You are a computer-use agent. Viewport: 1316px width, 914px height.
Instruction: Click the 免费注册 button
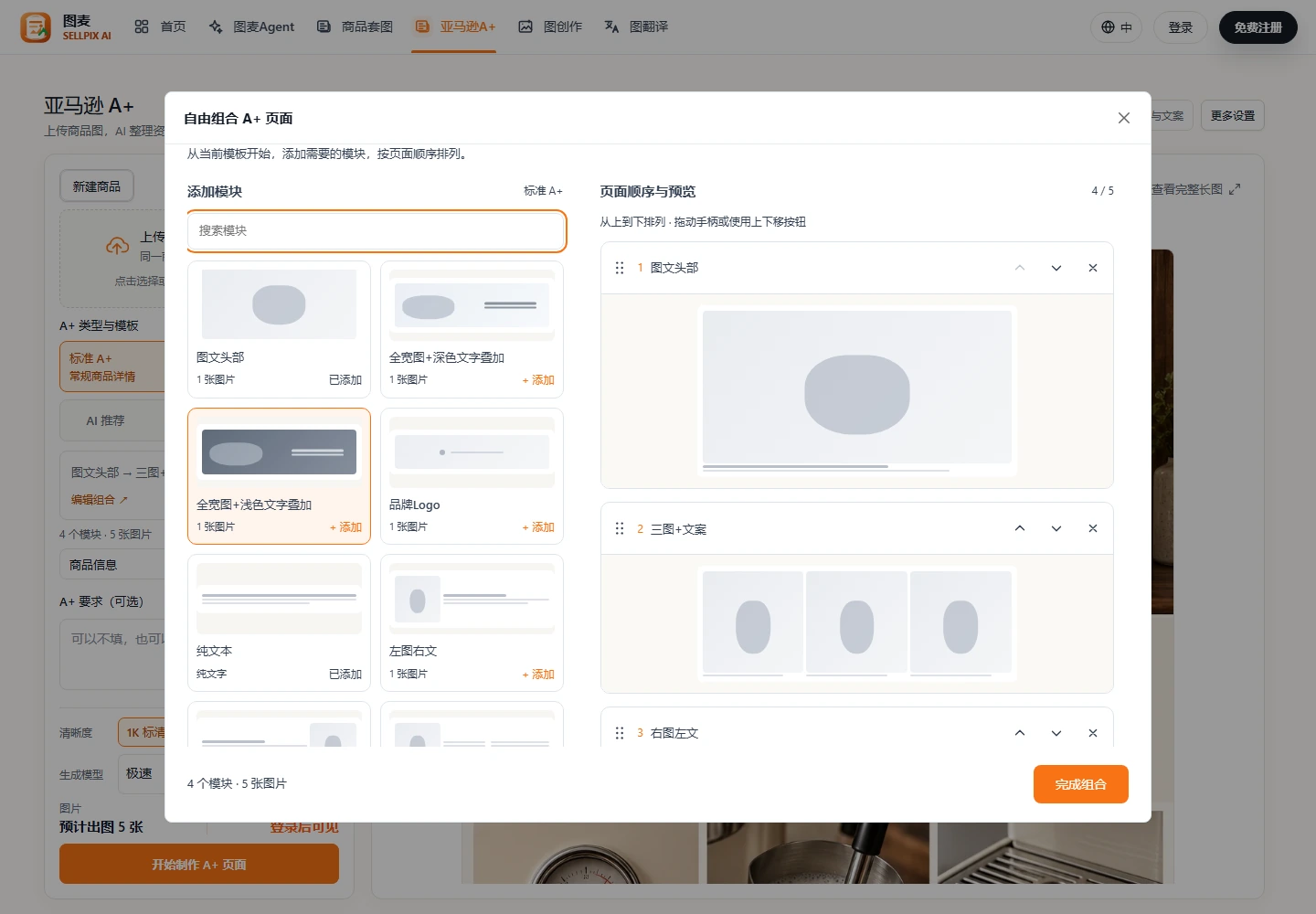(1258, 27)
